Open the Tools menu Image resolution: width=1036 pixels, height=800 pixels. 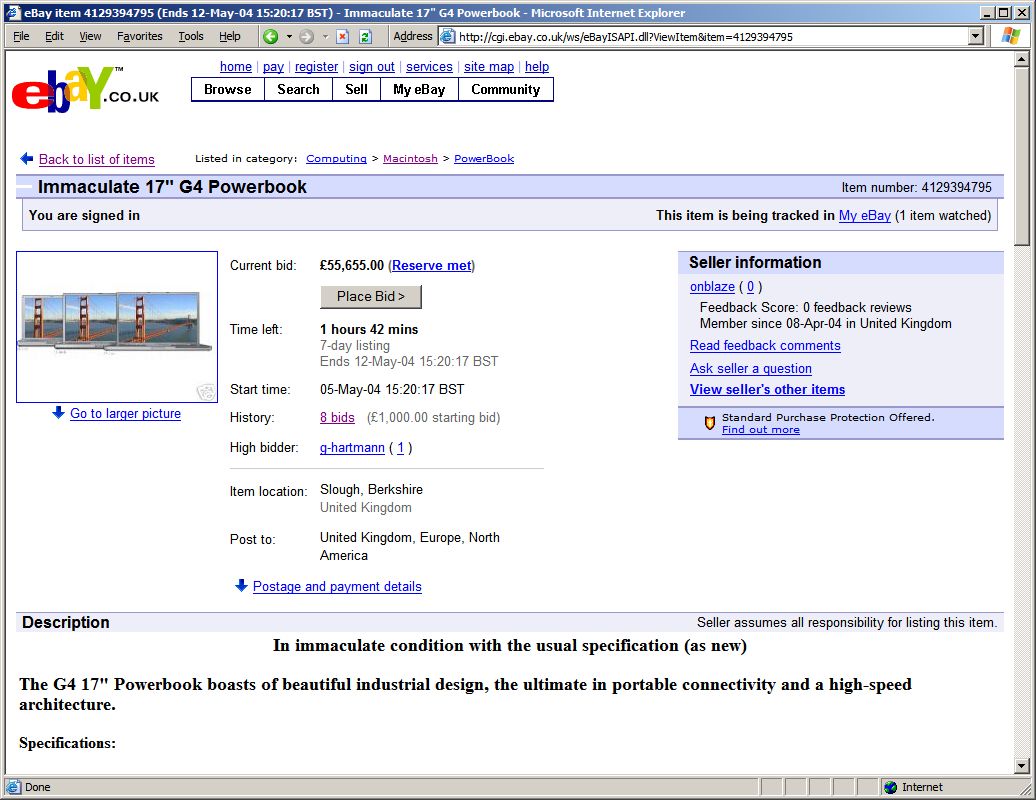click(190, 36)
